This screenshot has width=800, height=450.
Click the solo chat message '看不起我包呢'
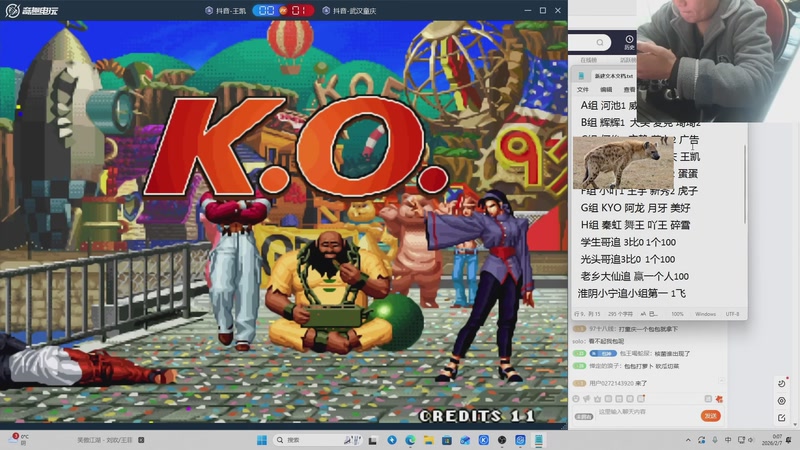pos(606,341)
